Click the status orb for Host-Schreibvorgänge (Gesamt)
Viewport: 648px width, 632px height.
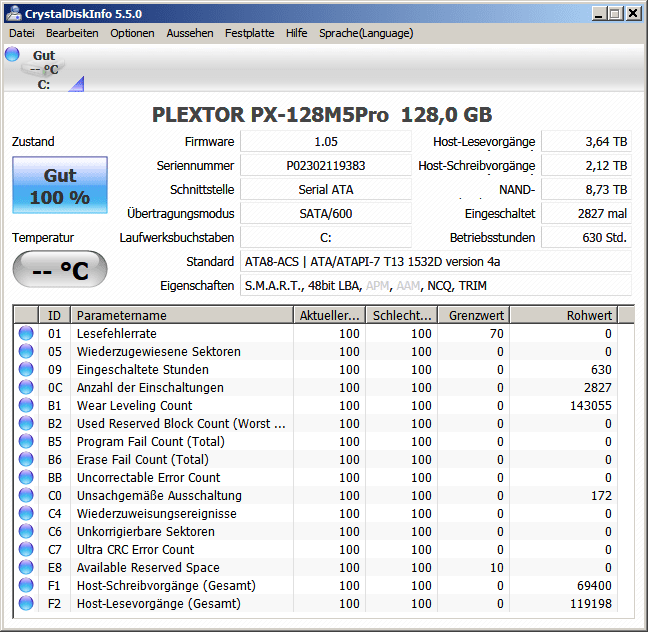[x=26, y=585]
